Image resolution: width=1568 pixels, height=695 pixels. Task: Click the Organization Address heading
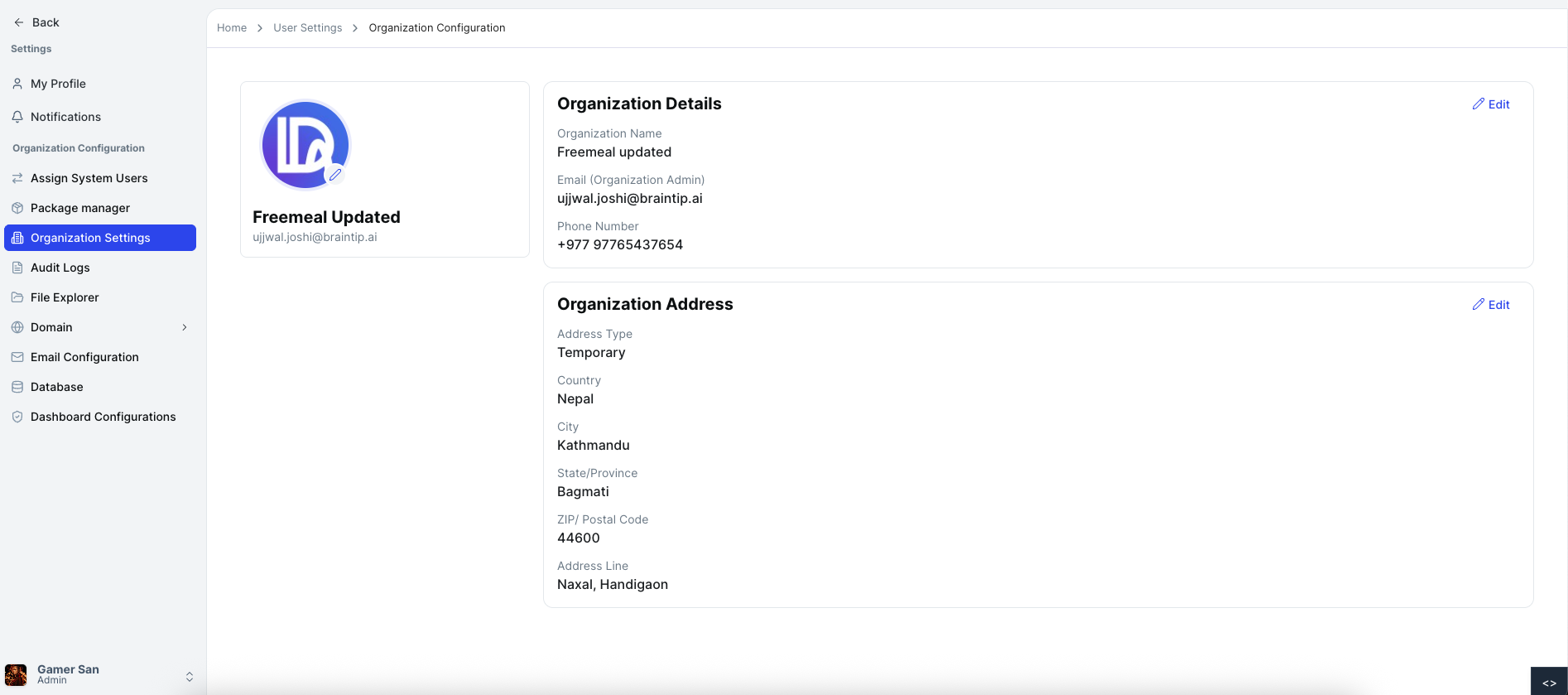coord(645,304)
